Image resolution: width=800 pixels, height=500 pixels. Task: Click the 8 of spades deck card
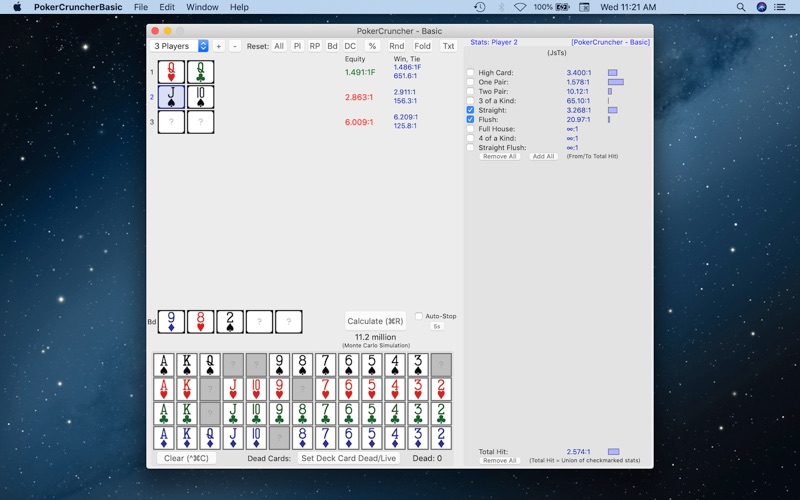click(x=302, y=365)
